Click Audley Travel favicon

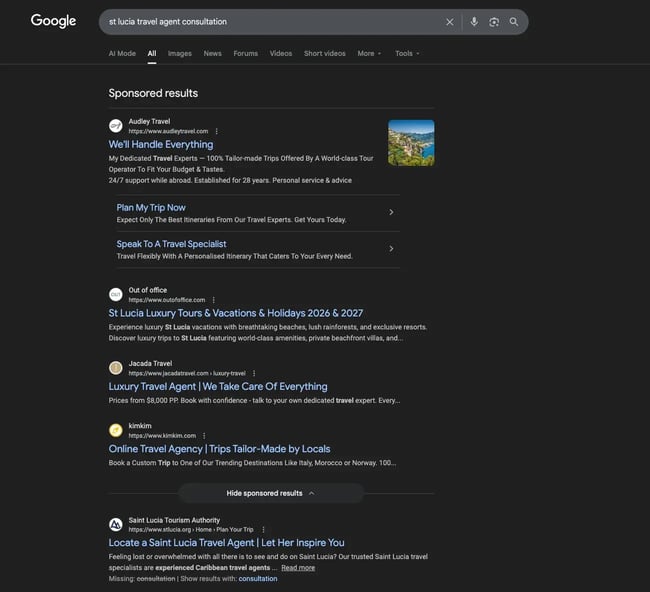[x=116, y=126]
